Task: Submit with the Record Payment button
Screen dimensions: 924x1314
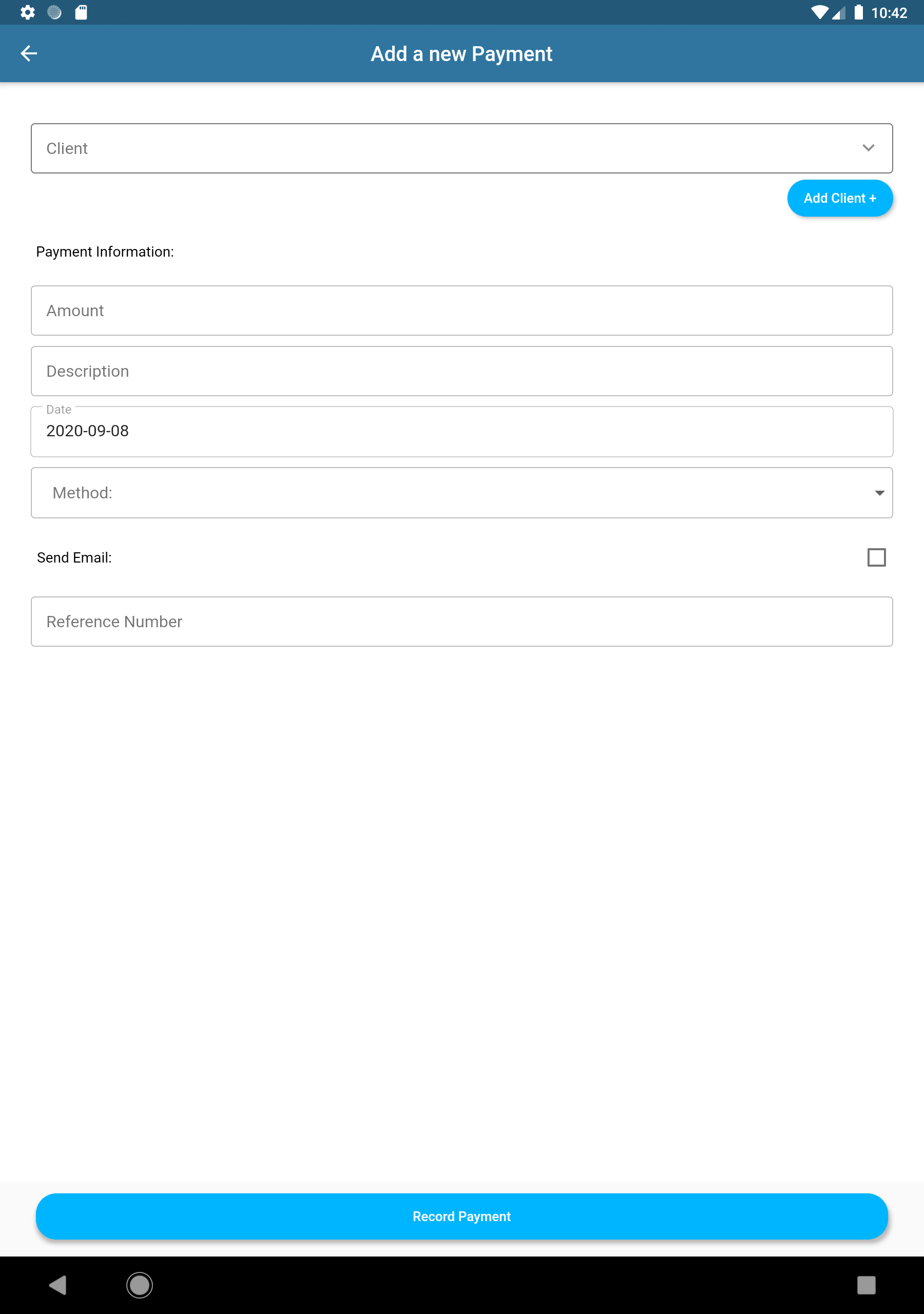Action: coord(461,1216)
